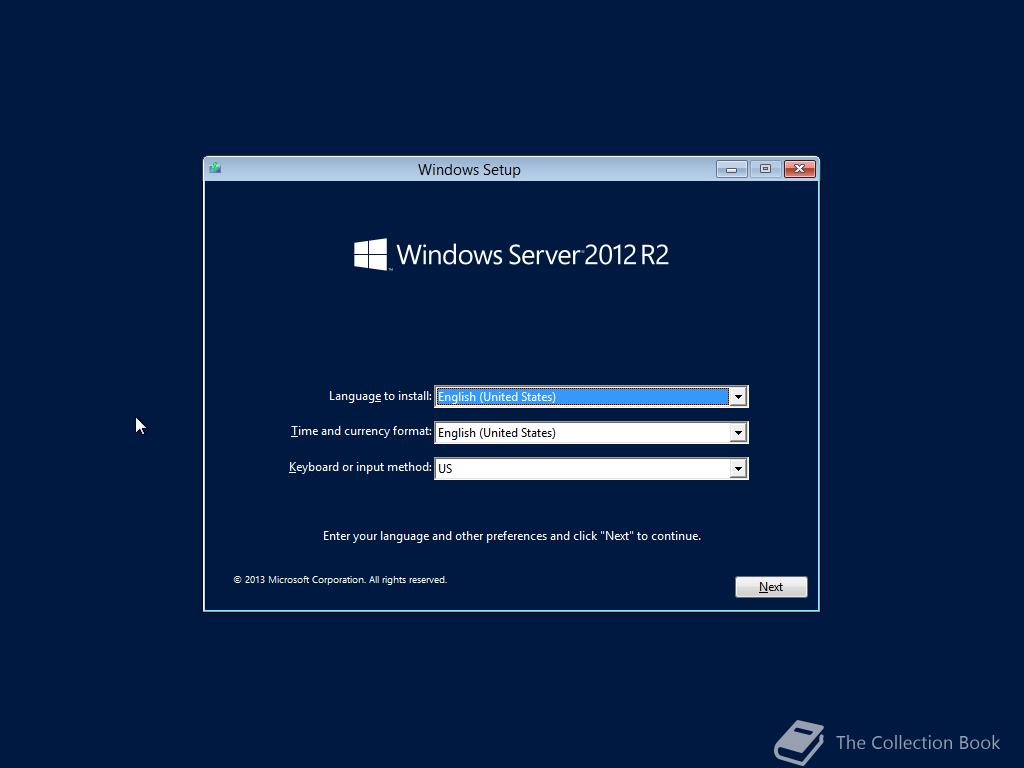
Task: Close the Windows Setup window
Action: click(799, 169)
